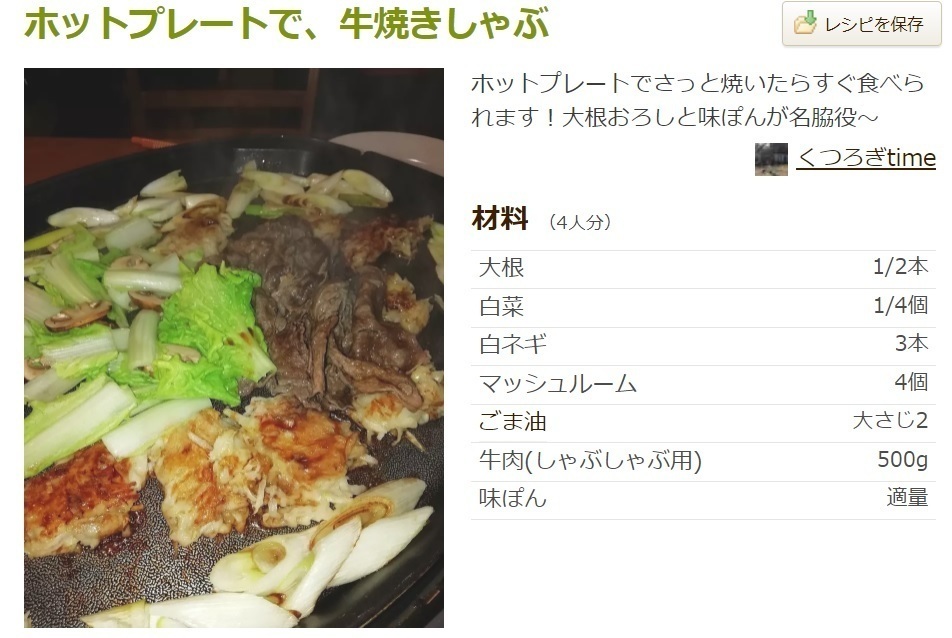Click the 大さじ2 sesame oil quantity
This screenshot has width=952, height=638.
(890, 421)
